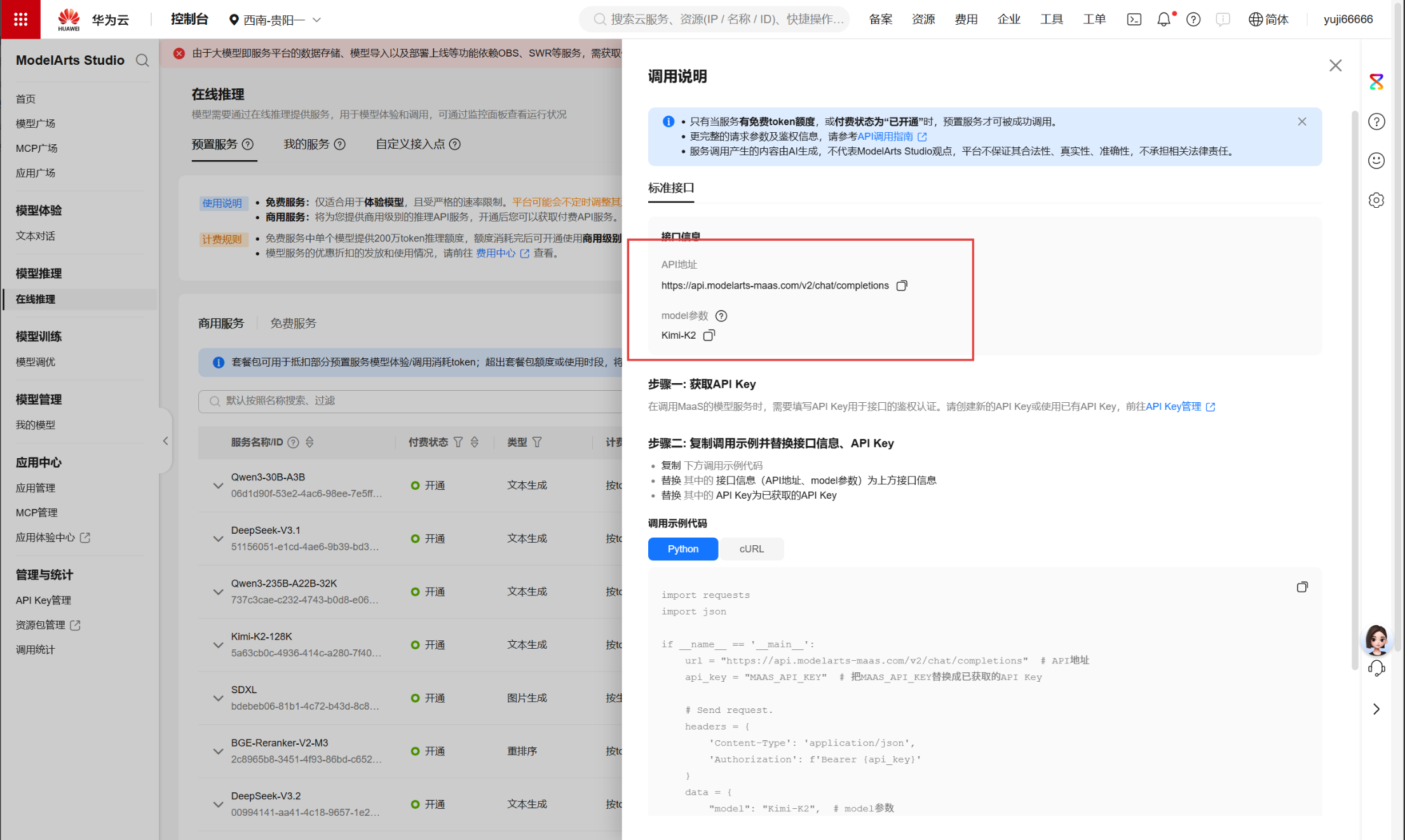Open the notifications bell icon
Image resolution: width=1405 pixels, height=840 pixels.
coord(1164,19)
